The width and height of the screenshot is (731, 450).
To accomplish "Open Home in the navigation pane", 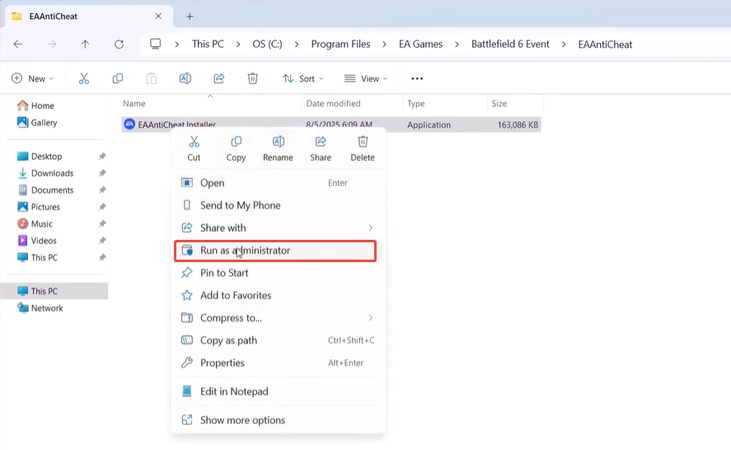I will tap(36, 106).
